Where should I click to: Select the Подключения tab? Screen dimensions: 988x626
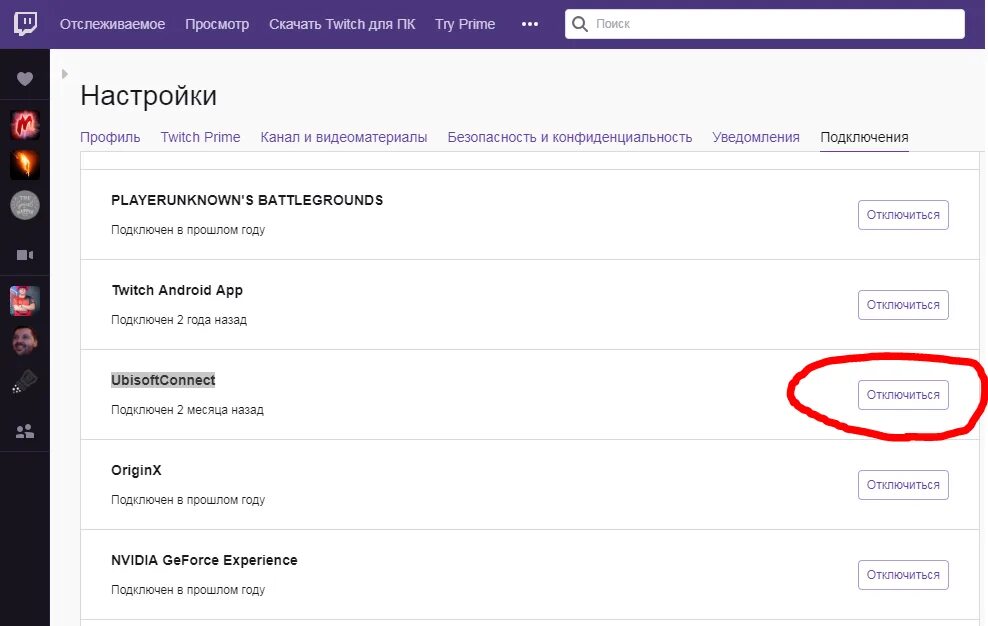[x=864, y=137]
